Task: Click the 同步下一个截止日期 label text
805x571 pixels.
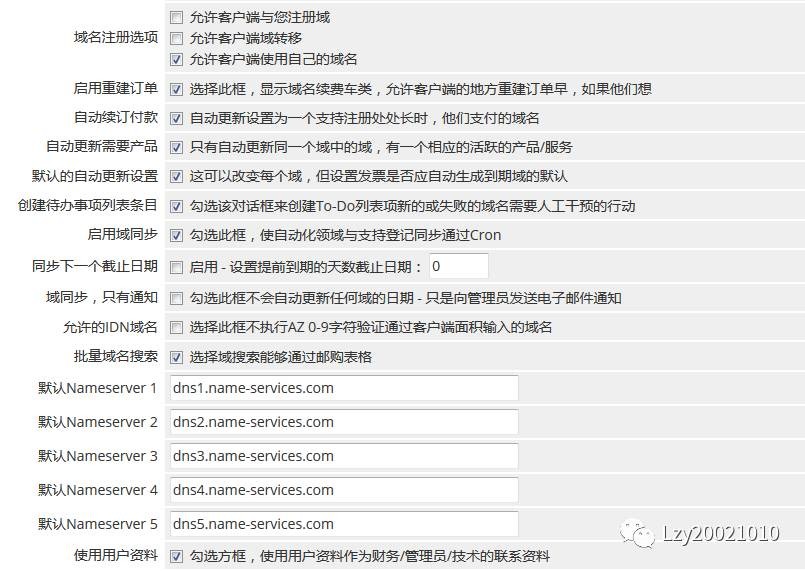Action: [x=94, y=267]
